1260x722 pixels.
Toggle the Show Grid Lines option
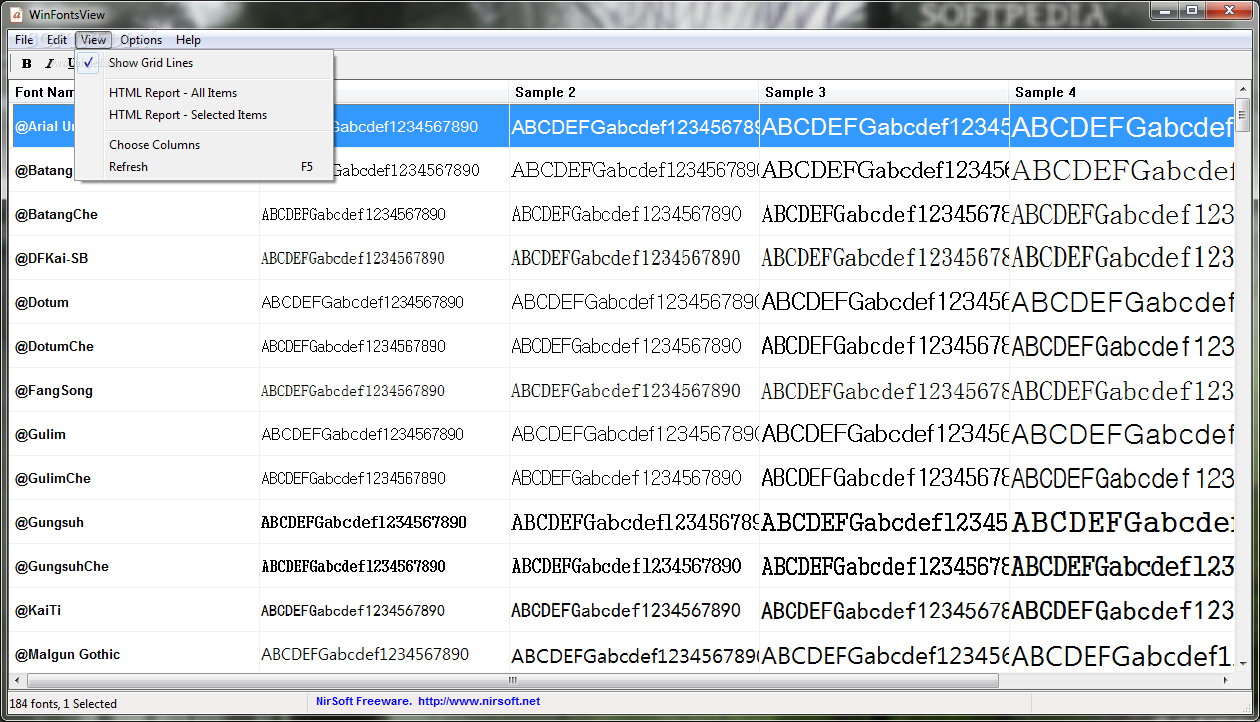(x=204, y=63)
